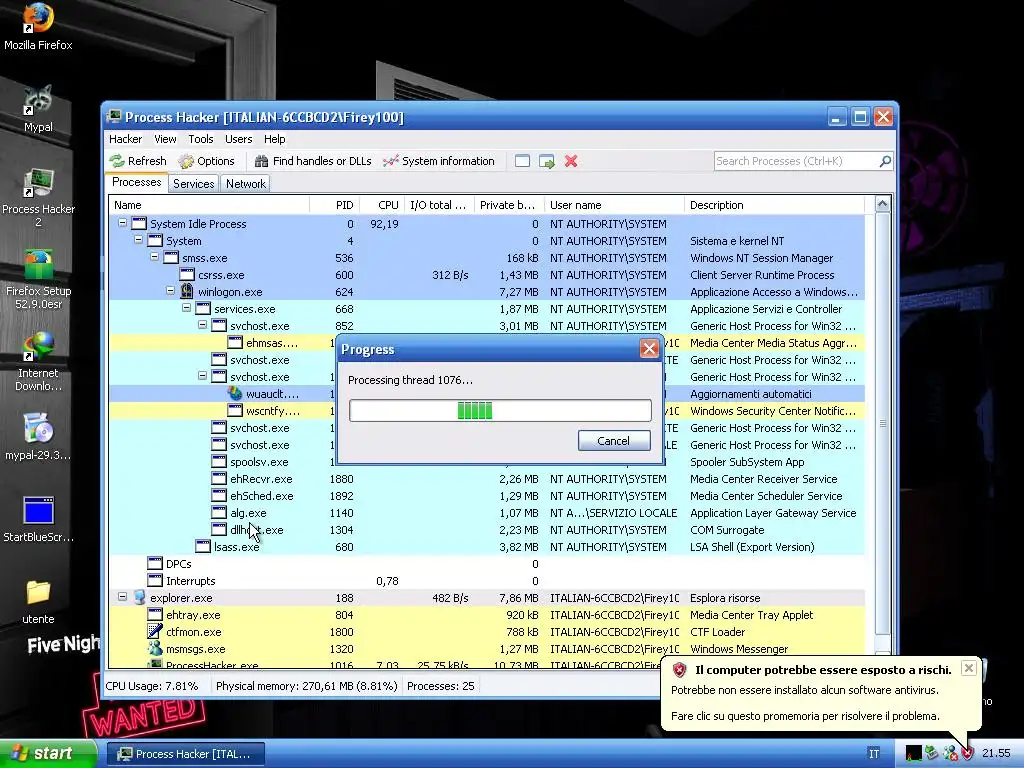Click the find window and thread icon
The image size is (1024, 768).
(x=547, y=161)
